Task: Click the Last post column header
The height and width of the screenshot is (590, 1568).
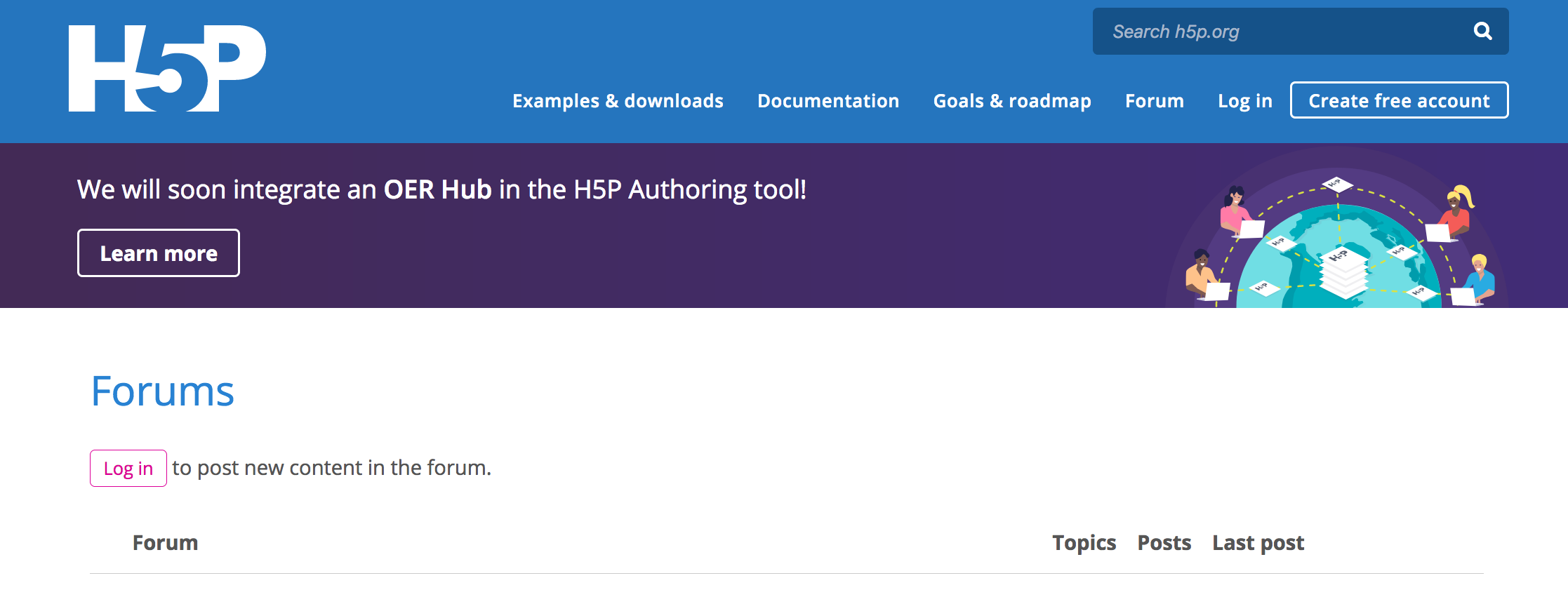Action: (x=1258, y=543)
